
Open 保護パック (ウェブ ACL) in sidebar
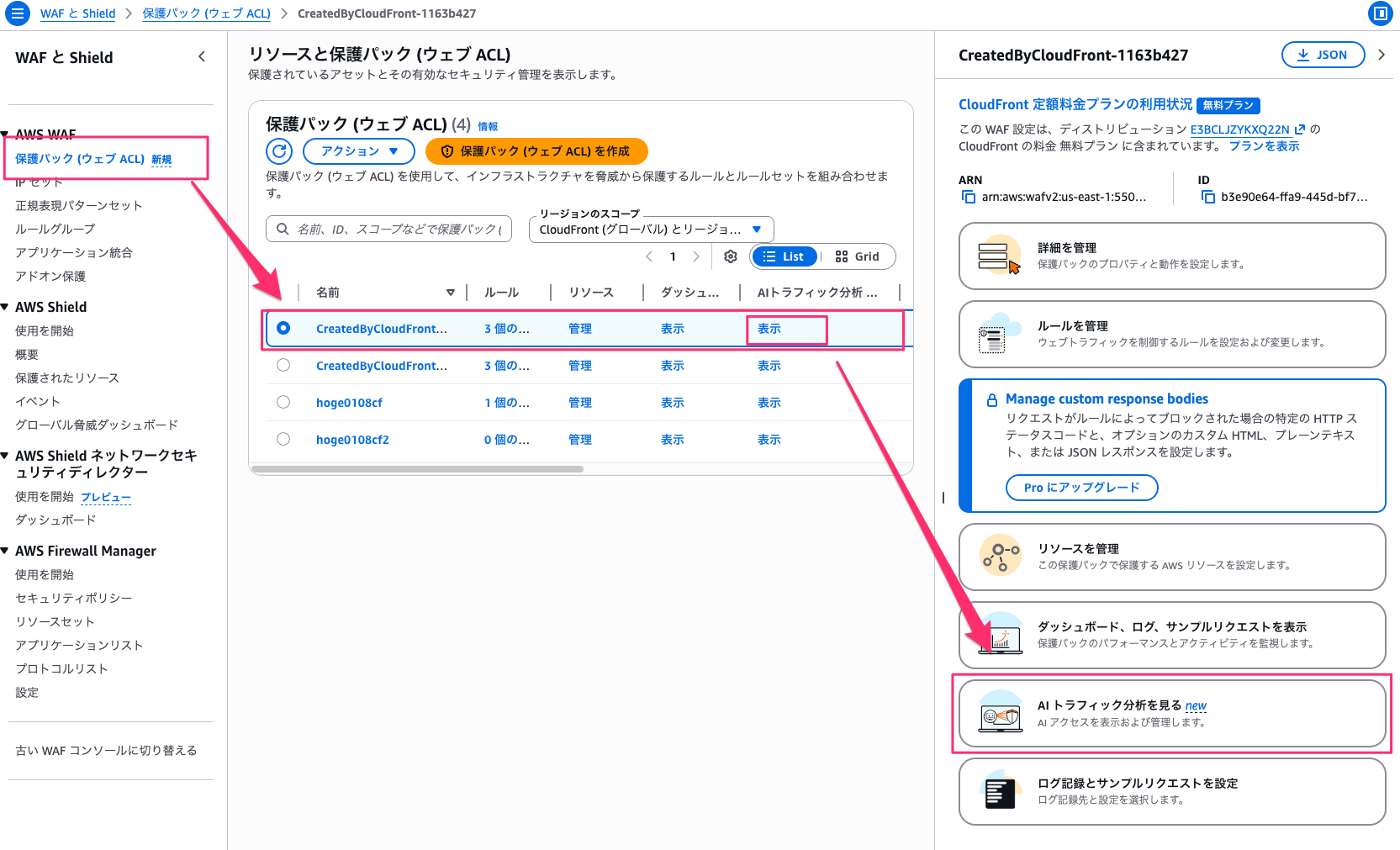80,159
